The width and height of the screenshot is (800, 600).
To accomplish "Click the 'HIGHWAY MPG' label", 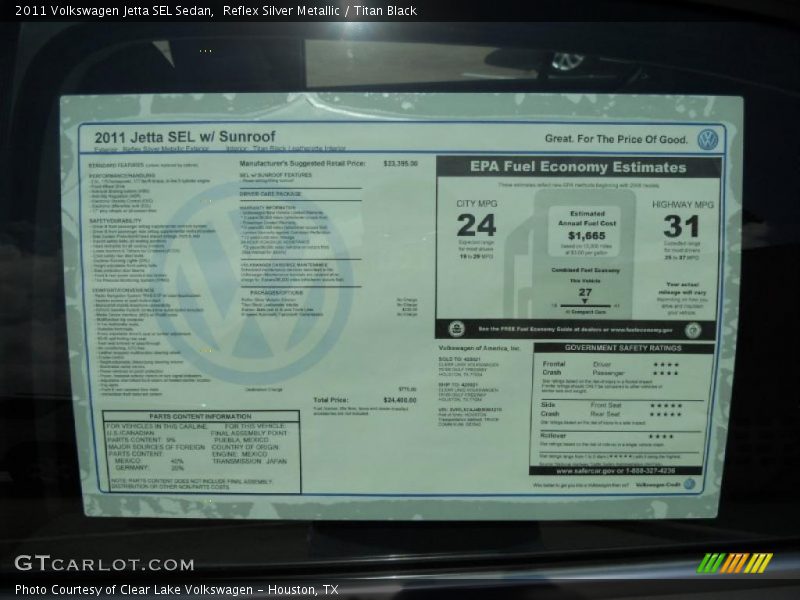I will (x=683, y=205).
